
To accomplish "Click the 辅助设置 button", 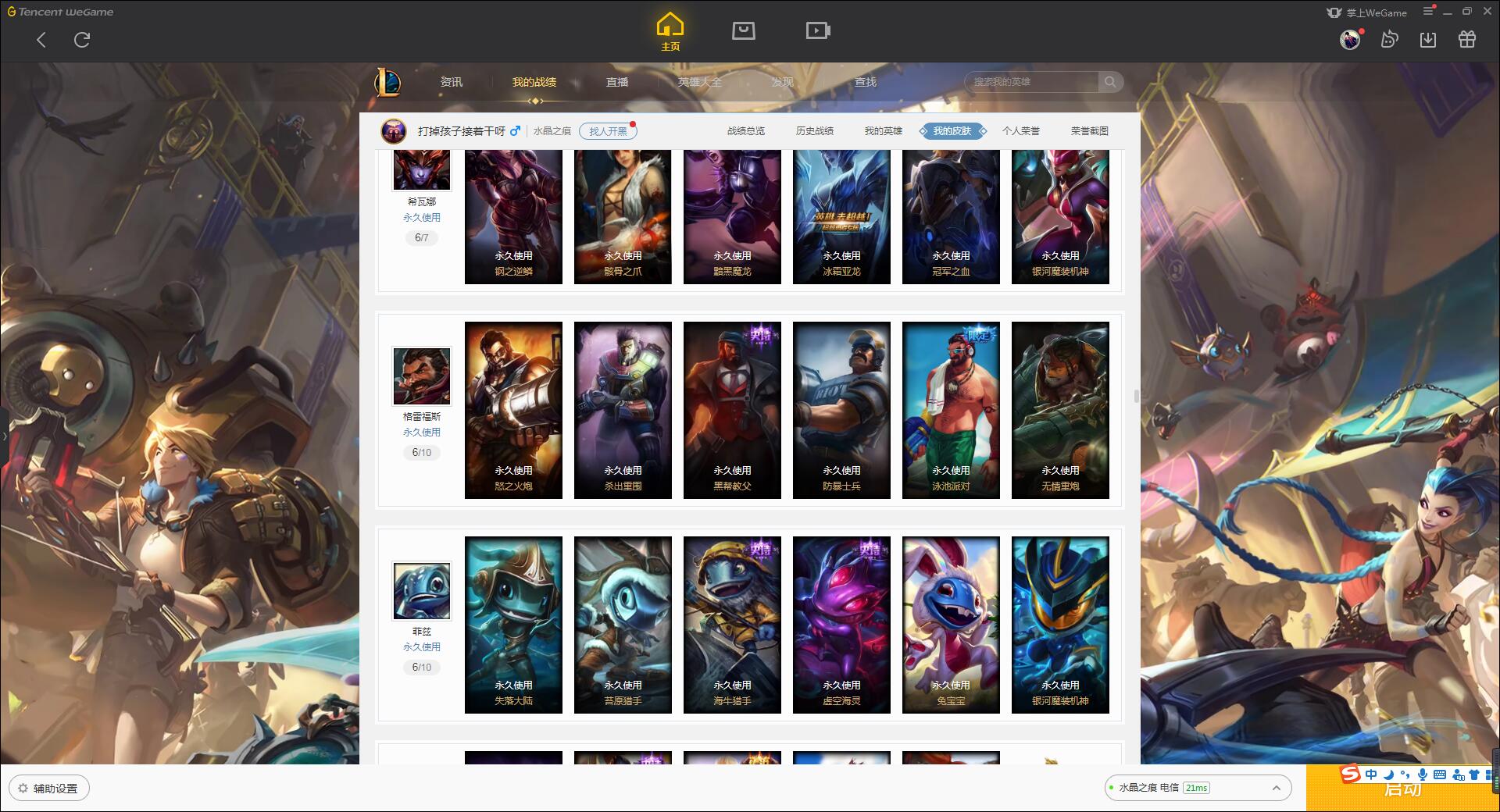I will pyautogui.click(x=49, y=789).
